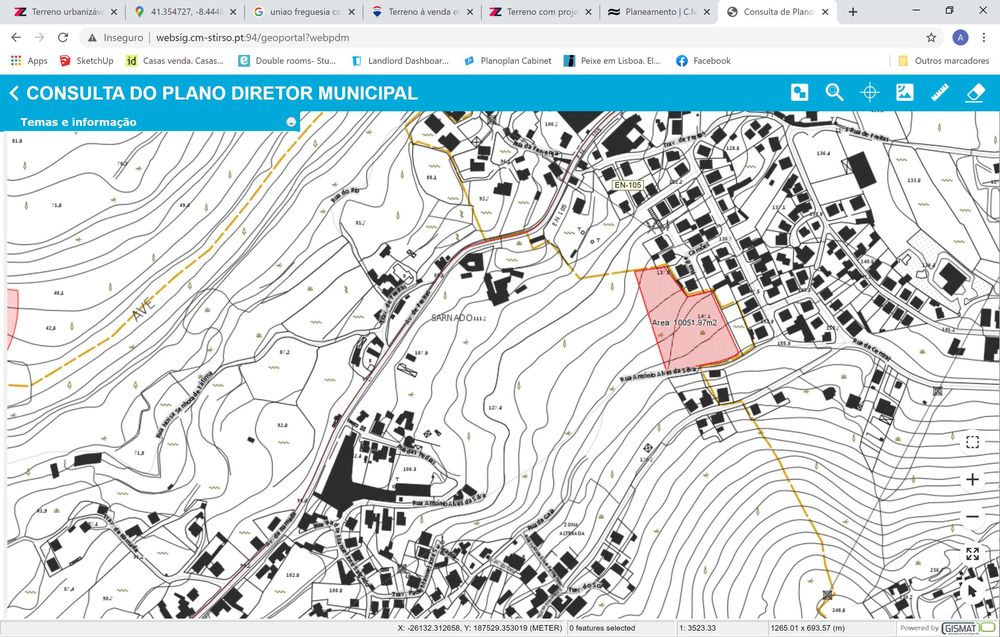Screen dimensions: 1000x637
Task: Open the Chrome profile avatar
Action: coord(960,38)
